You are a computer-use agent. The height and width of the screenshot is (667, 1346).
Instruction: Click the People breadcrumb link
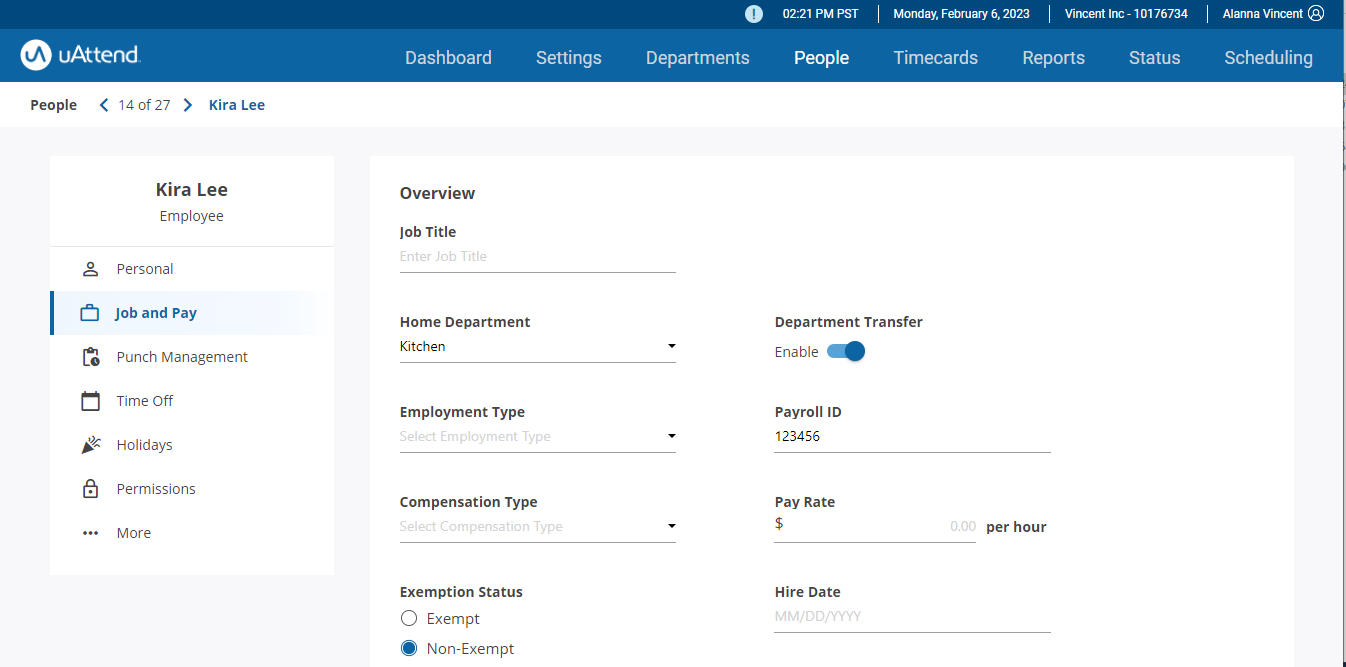[x=53, y=105]
